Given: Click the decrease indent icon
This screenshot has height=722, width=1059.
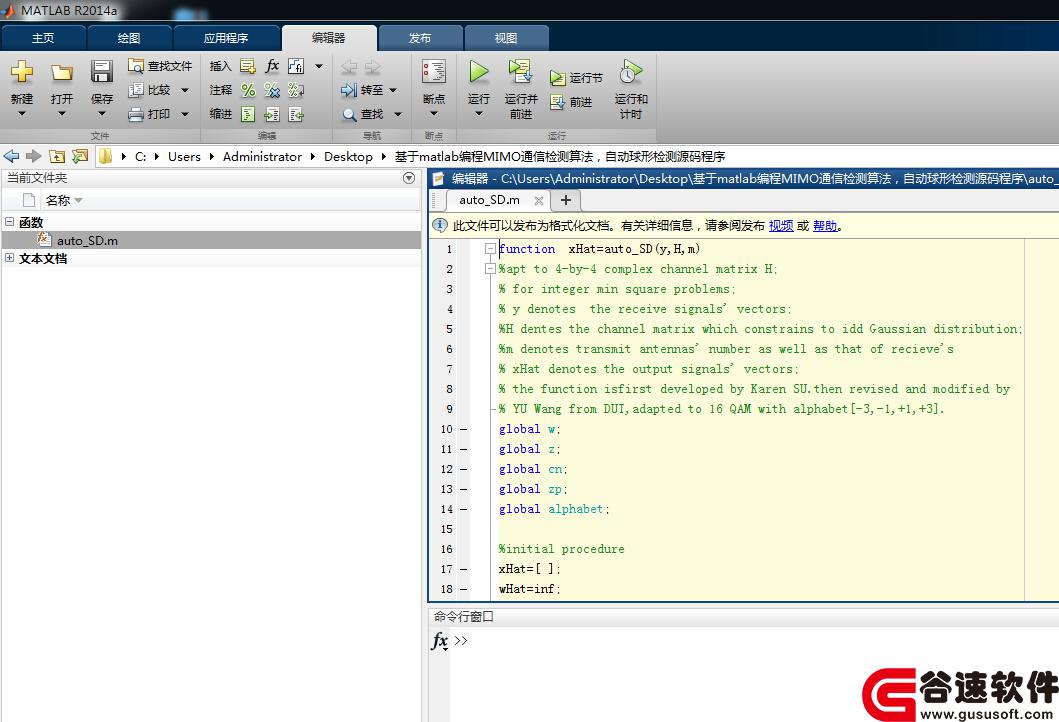Looking at the screenshot, I should click(x=296, y=114).
